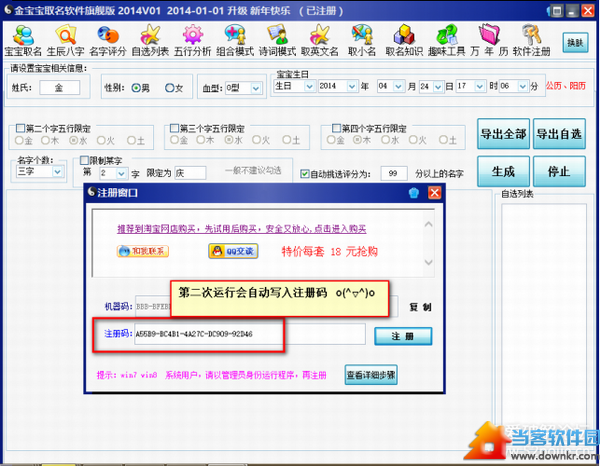The width and height of the screenshot is (600, 466).
Task: Click the 姓氏 surname input field
Action: coord(60,88)
